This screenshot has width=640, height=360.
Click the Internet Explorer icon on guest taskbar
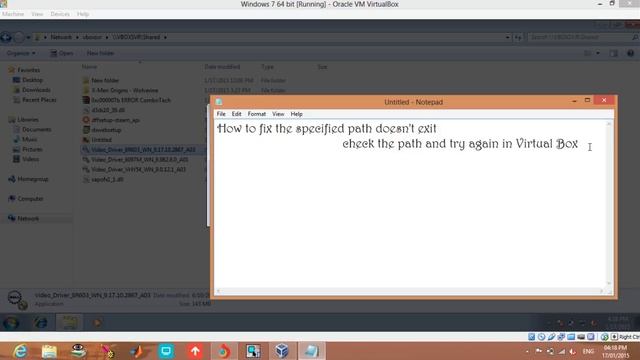tap(40, 323)
